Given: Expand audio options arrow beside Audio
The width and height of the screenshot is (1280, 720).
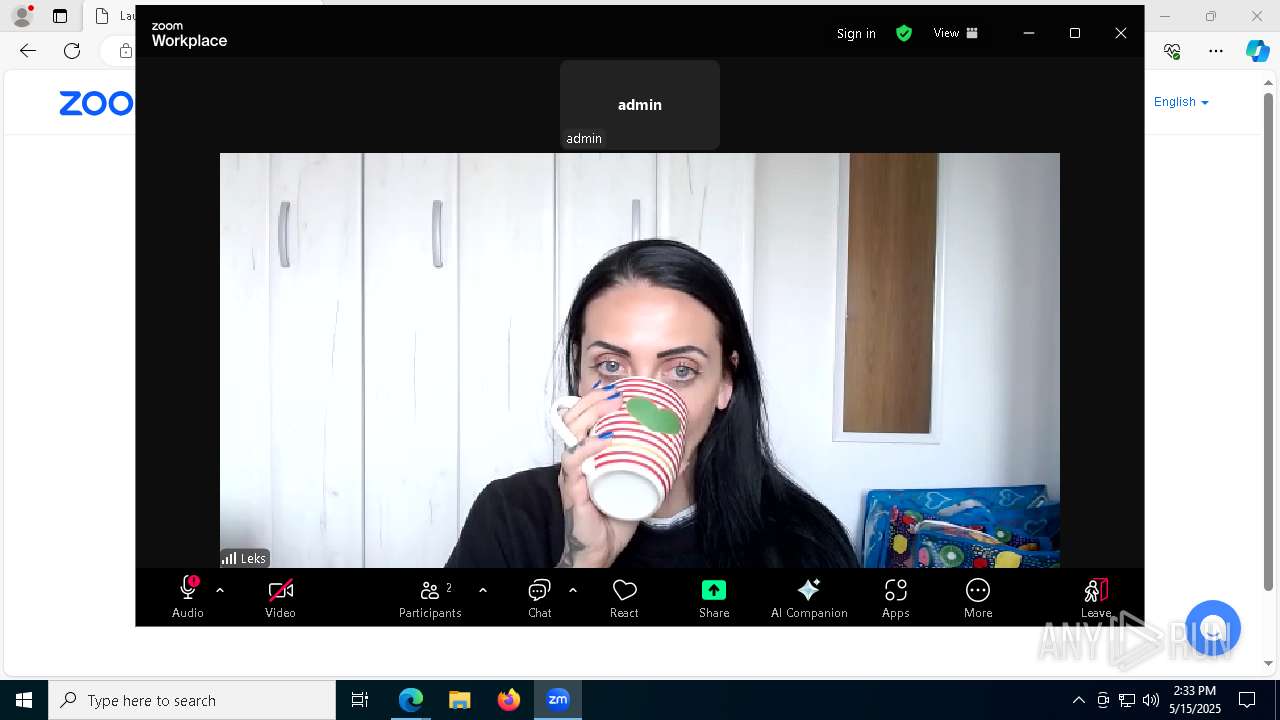Looking at the screenshot, I should click(x=220, y=590).
